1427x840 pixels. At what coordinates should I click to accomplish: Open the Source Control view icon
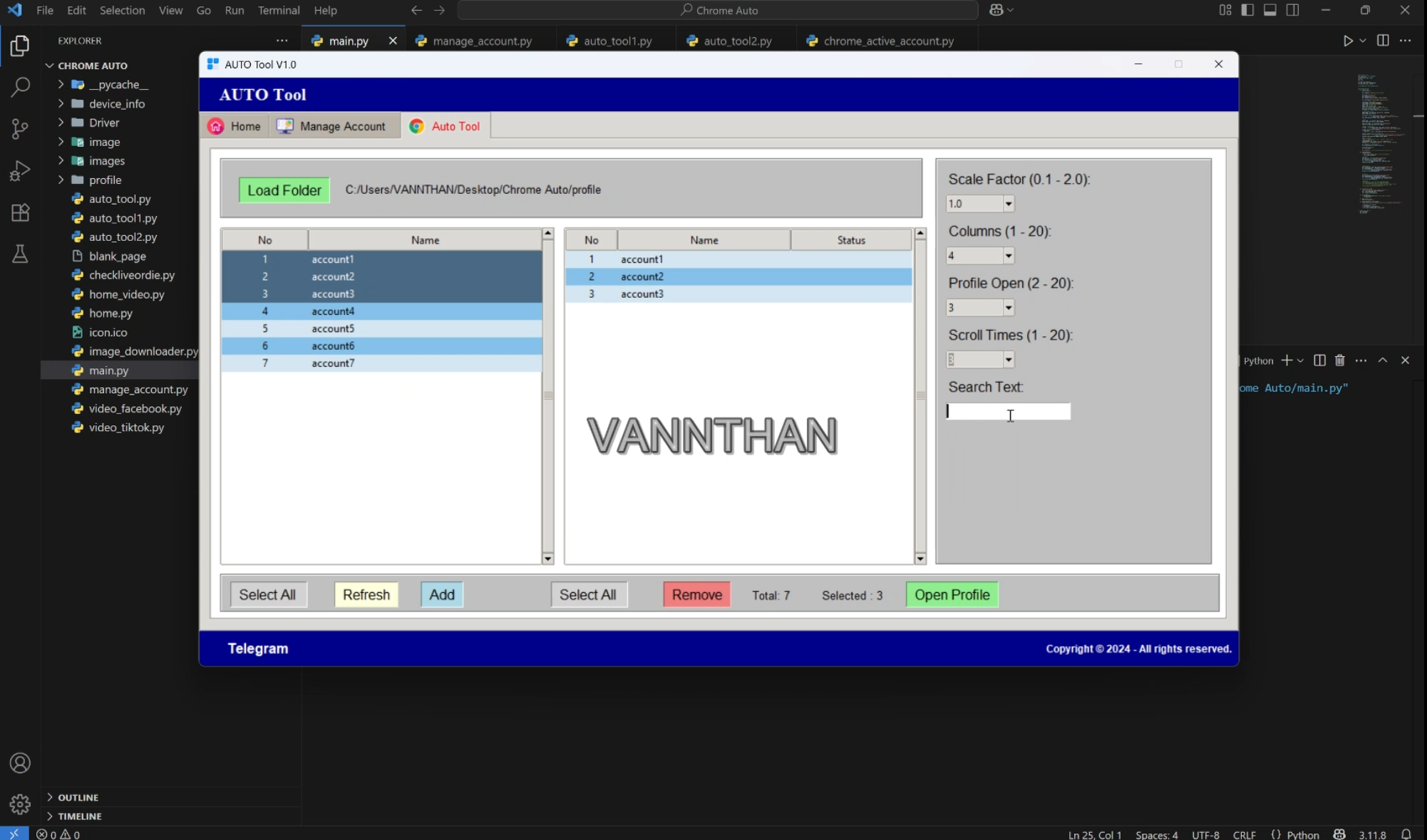point(20,129)
